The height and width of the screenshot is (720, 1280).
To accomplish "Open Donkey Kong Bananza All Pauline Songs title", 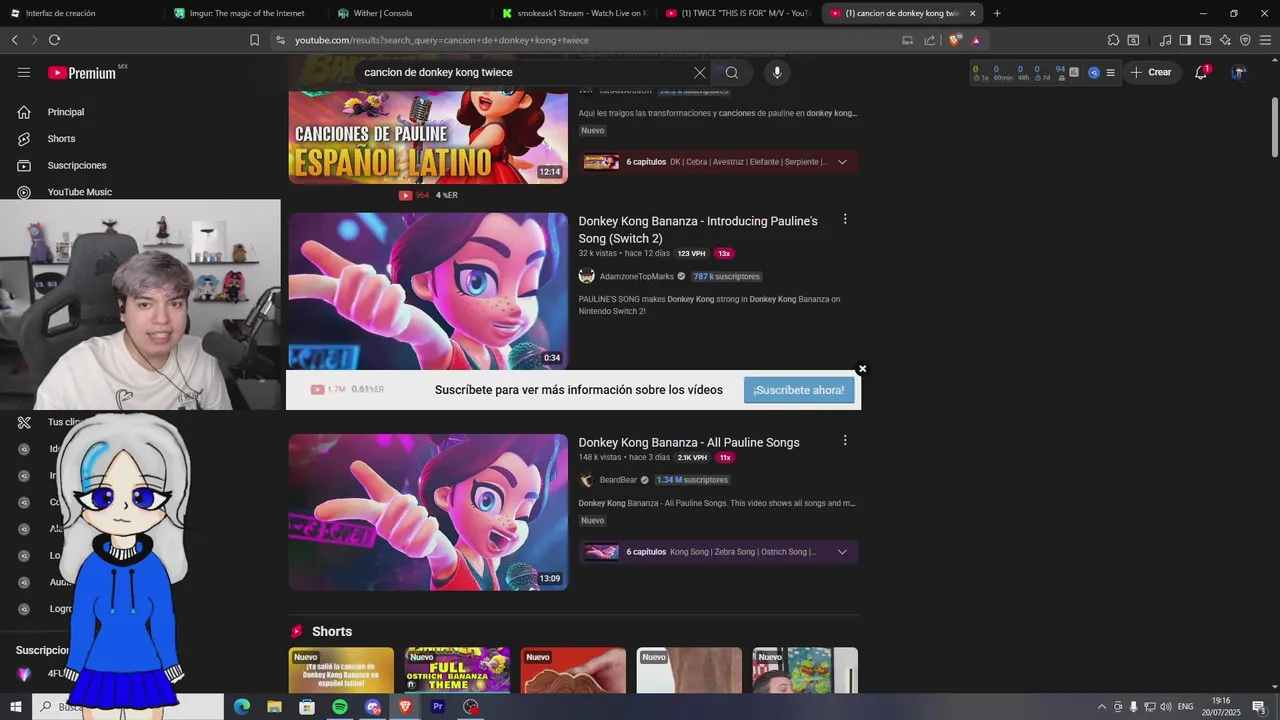I will (689, 442).
